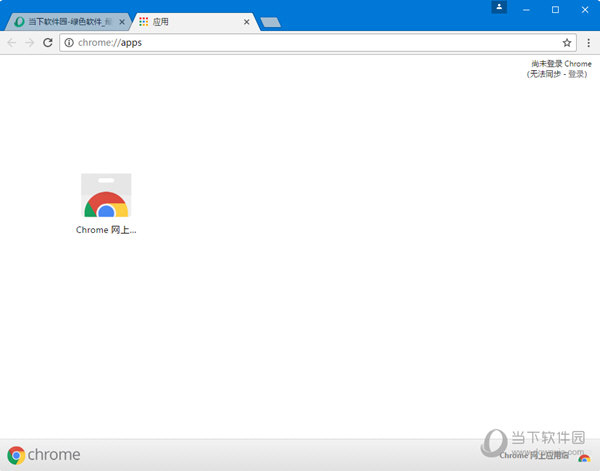Image resolution: width=600 pixels, height=471 pixels.
Task: Open a new tab
Action: pyautogui.click(x=270, y=22)
